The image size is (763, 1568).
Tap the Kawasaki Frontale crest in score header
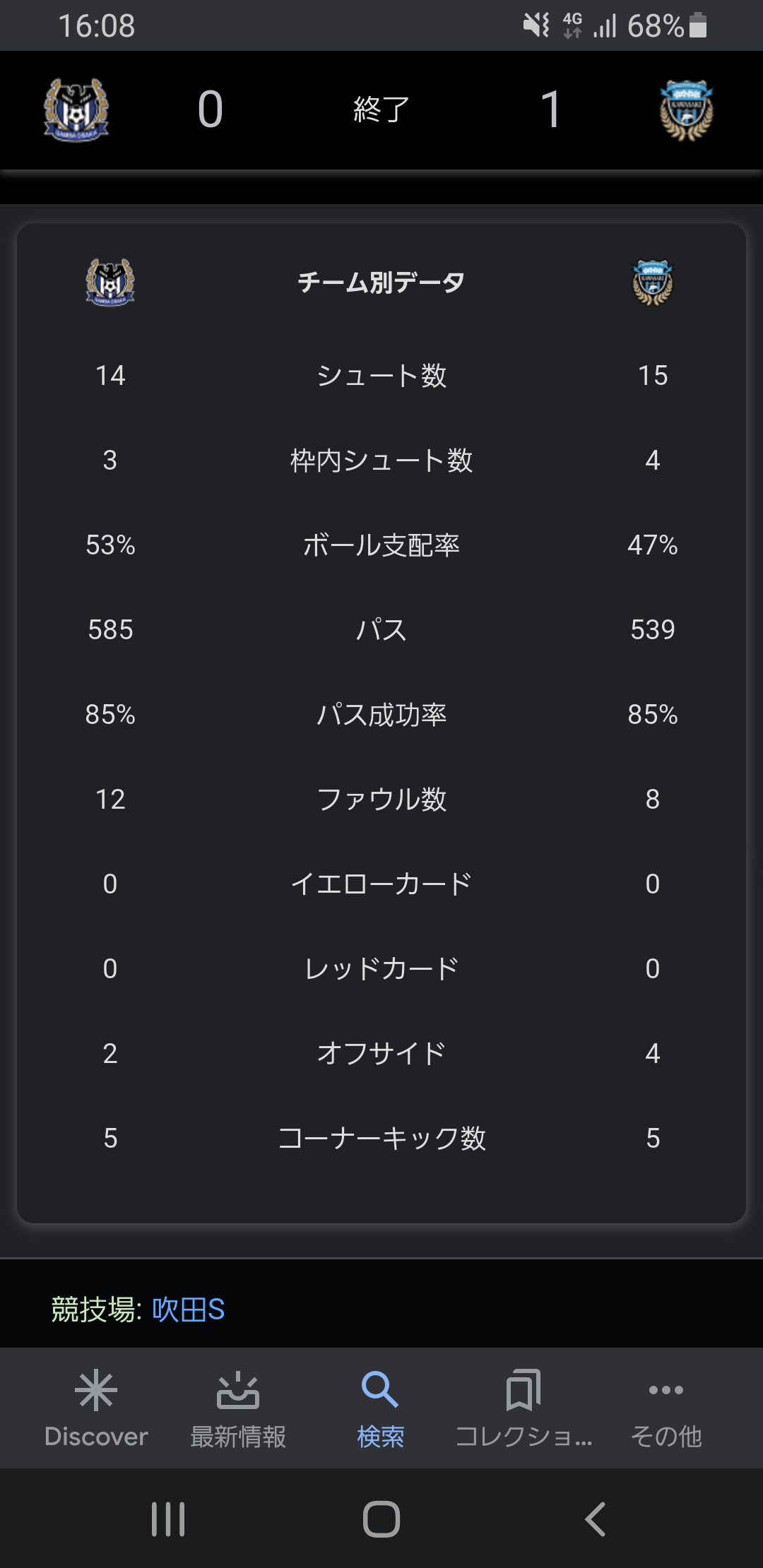pyautogui.click(x=686, y=110)
